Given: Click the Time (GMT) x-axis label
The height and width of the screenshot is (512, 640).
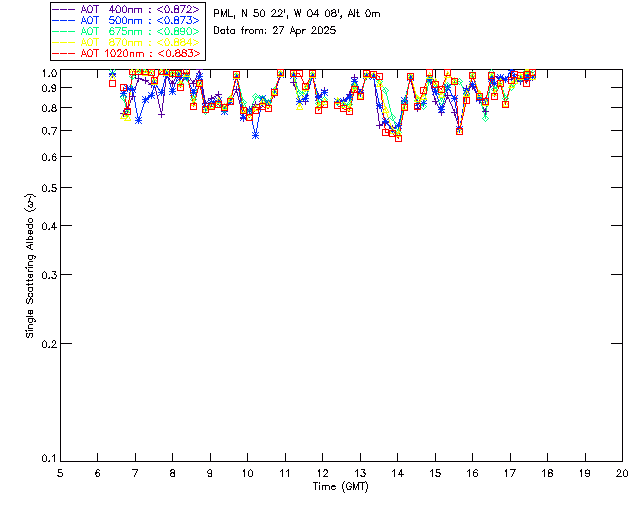Looking at the screenshot, I should (x=341, y=486).
